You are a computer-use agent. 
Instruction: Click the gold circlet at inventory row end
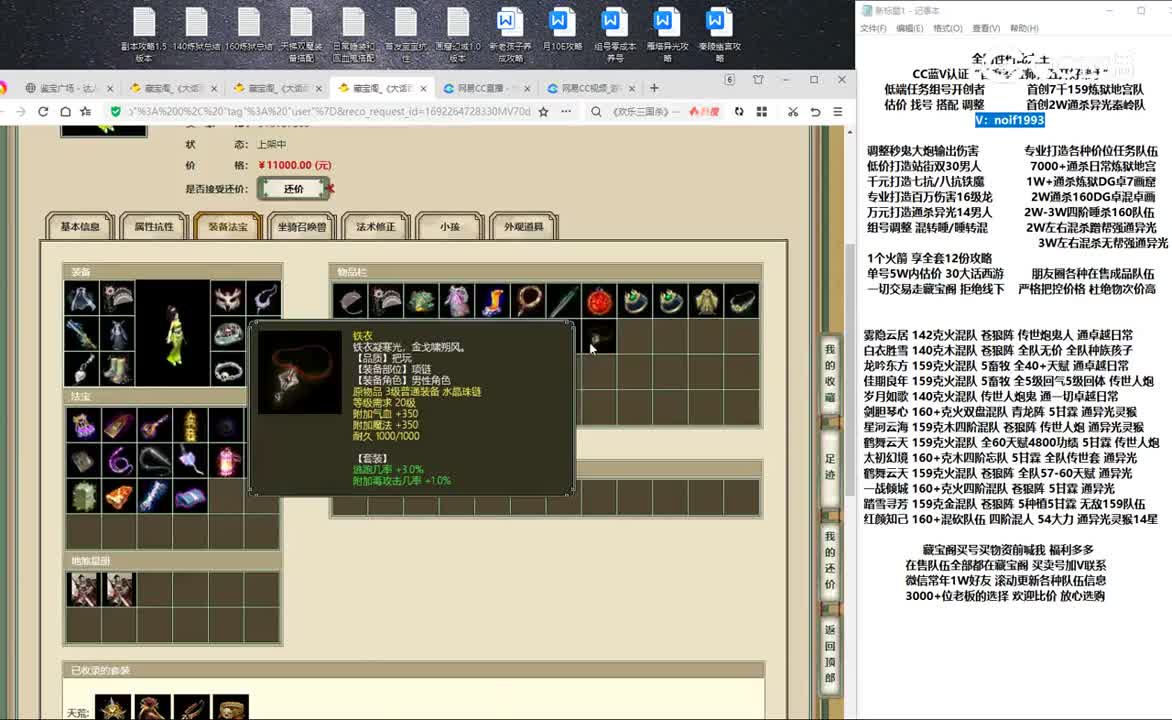742,301
